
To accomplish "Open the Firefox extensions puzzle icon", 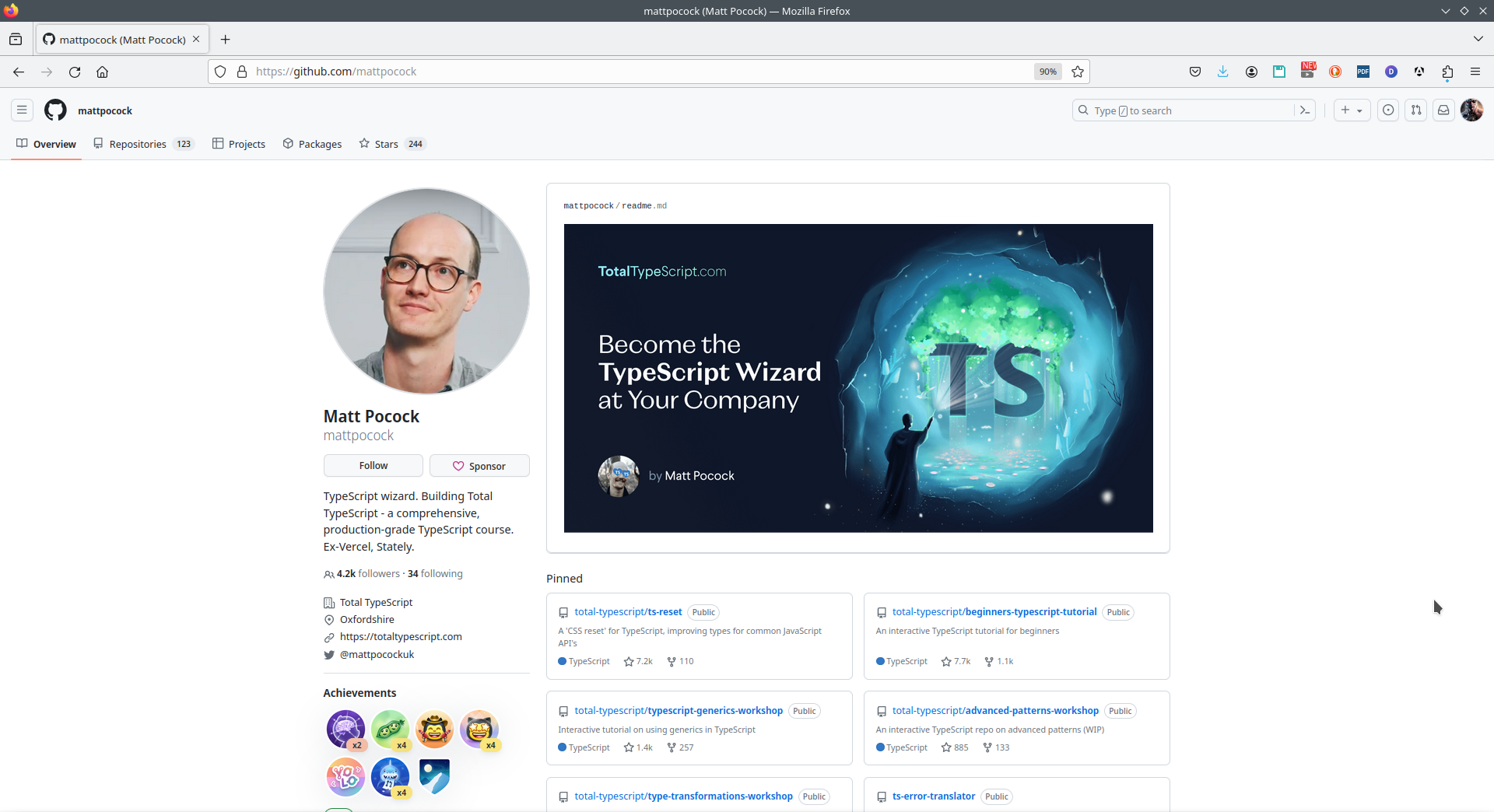I will click(x=1447, y=72).
